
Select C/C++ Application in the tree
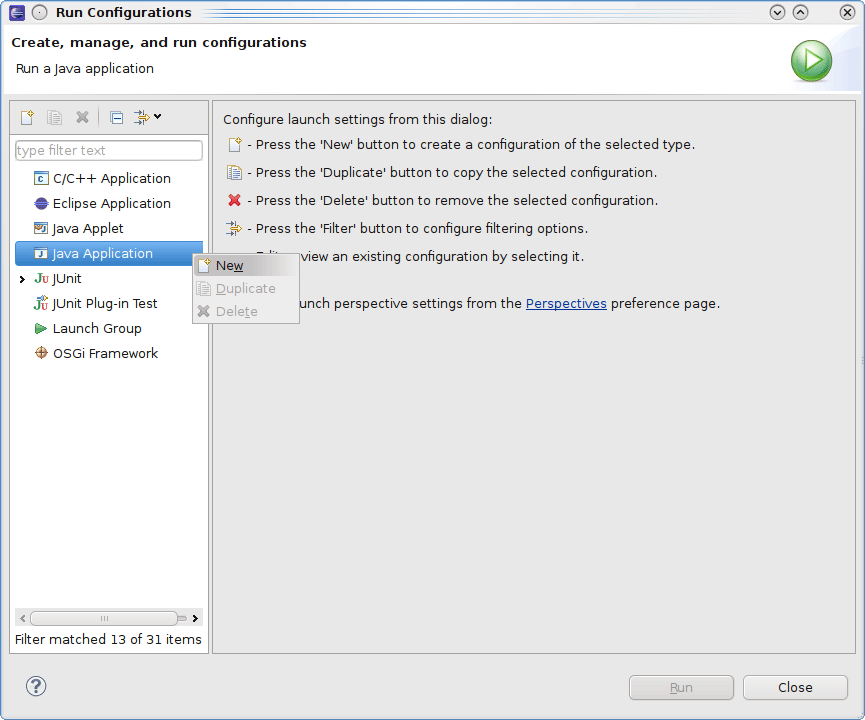(111, 178)
